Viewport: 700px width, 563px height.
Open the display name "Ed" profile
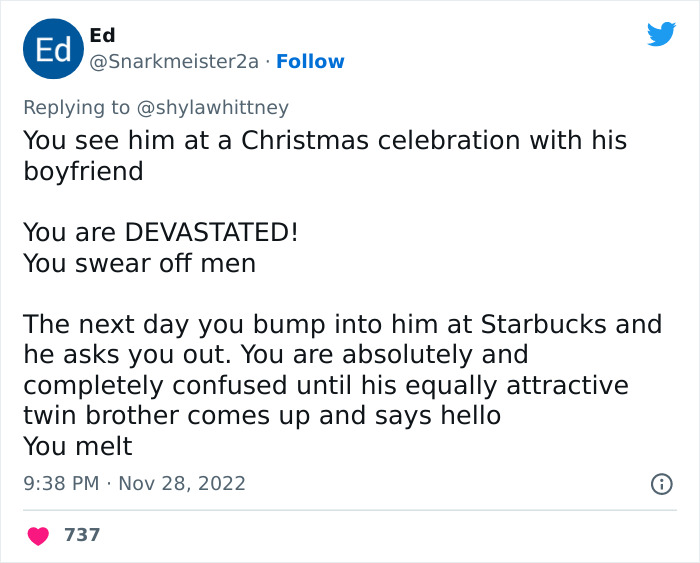[102, 35]
